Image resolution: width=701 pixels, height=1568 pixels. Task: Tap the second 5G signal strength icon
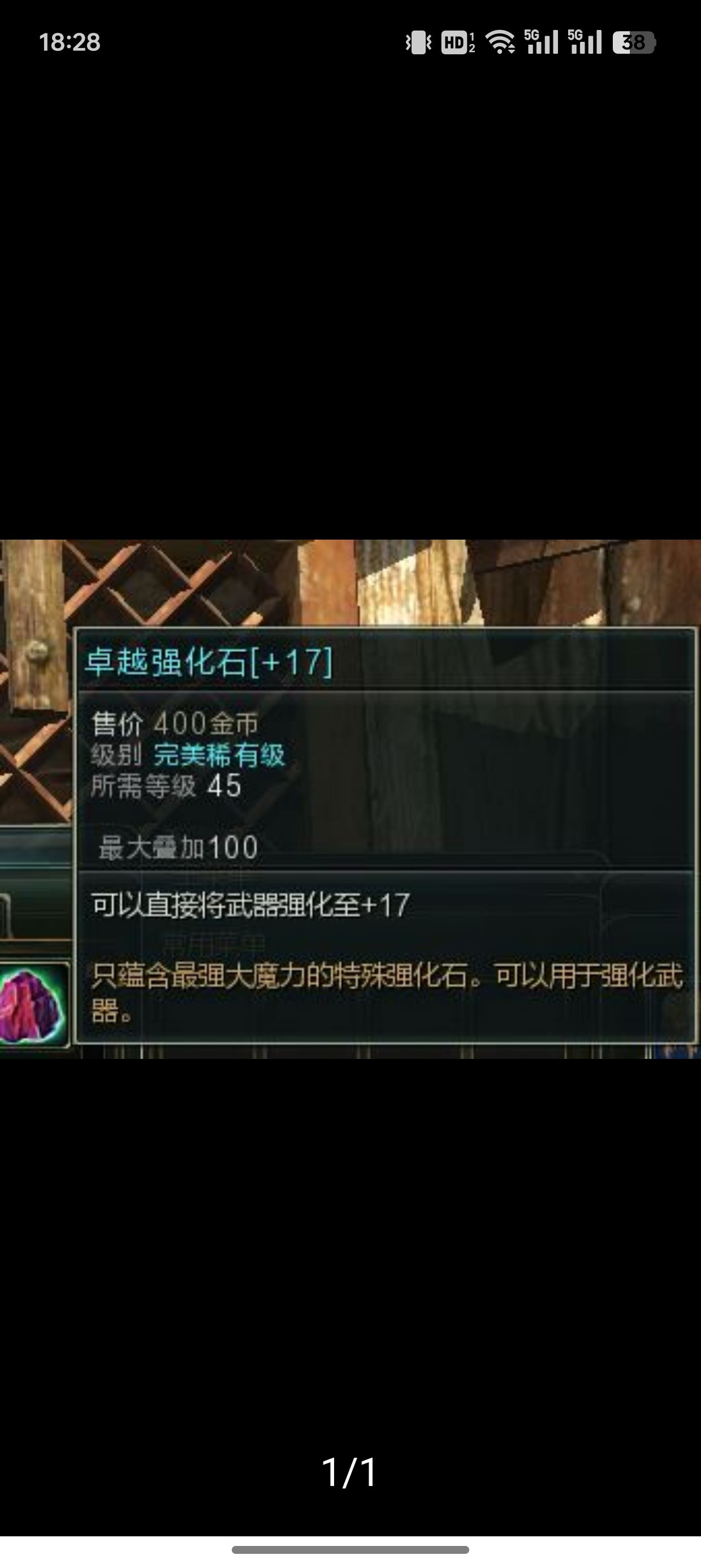(585, 42)
